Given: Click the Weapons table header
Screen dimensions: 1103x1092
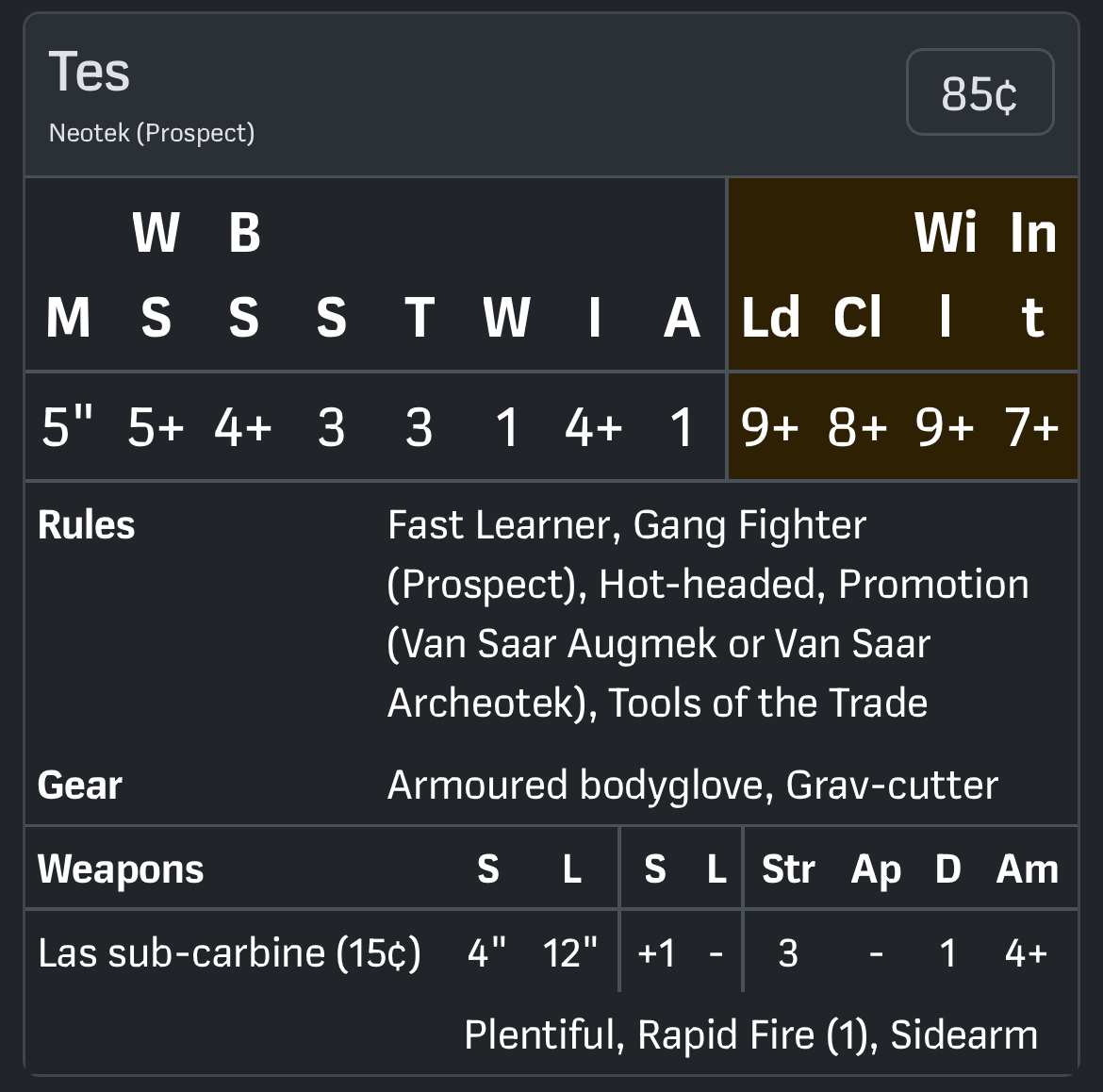Looking at the screenshot, I should pos(121,869).
